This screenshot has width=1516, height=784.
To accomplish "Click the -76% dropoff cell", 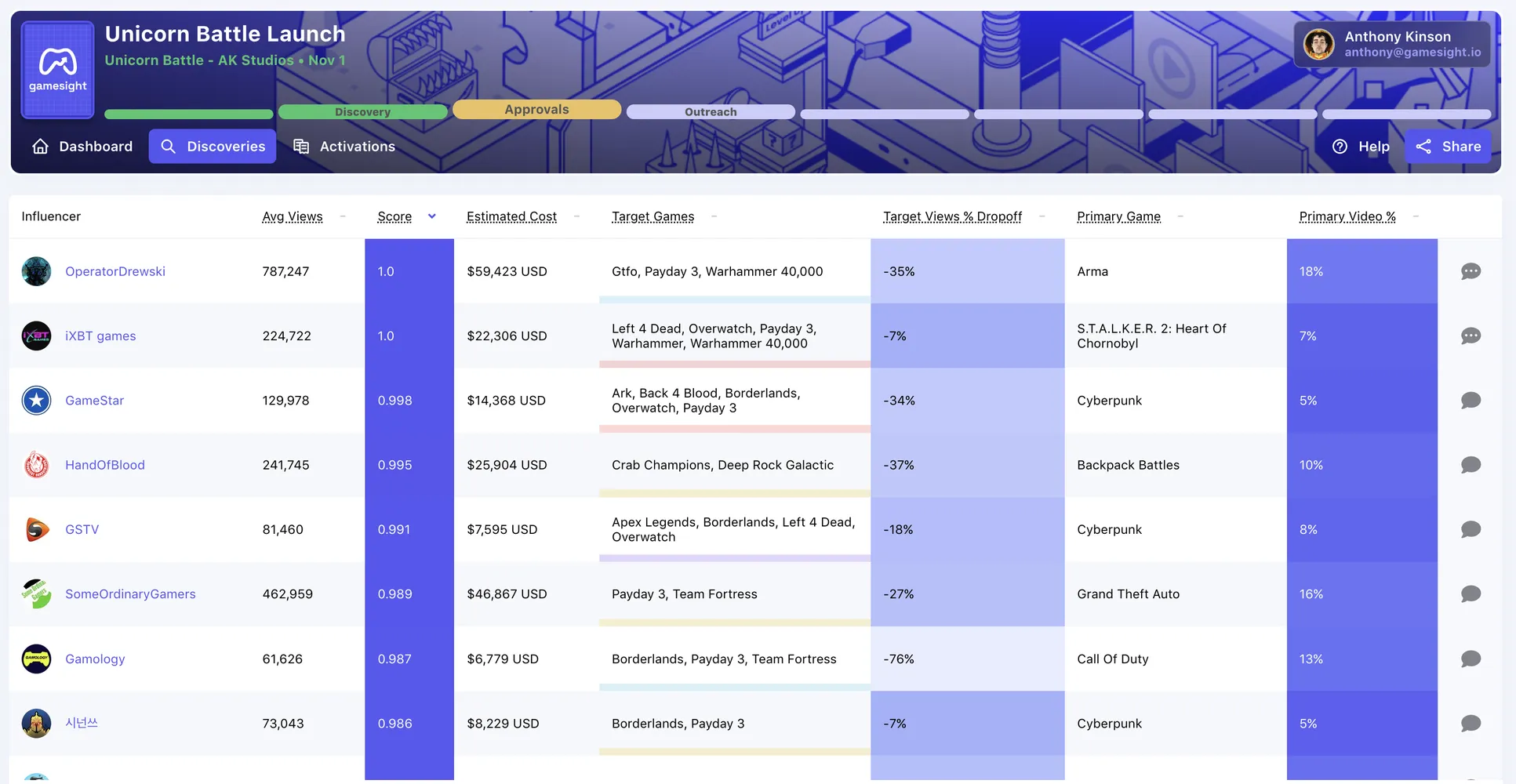I will 968,659.
